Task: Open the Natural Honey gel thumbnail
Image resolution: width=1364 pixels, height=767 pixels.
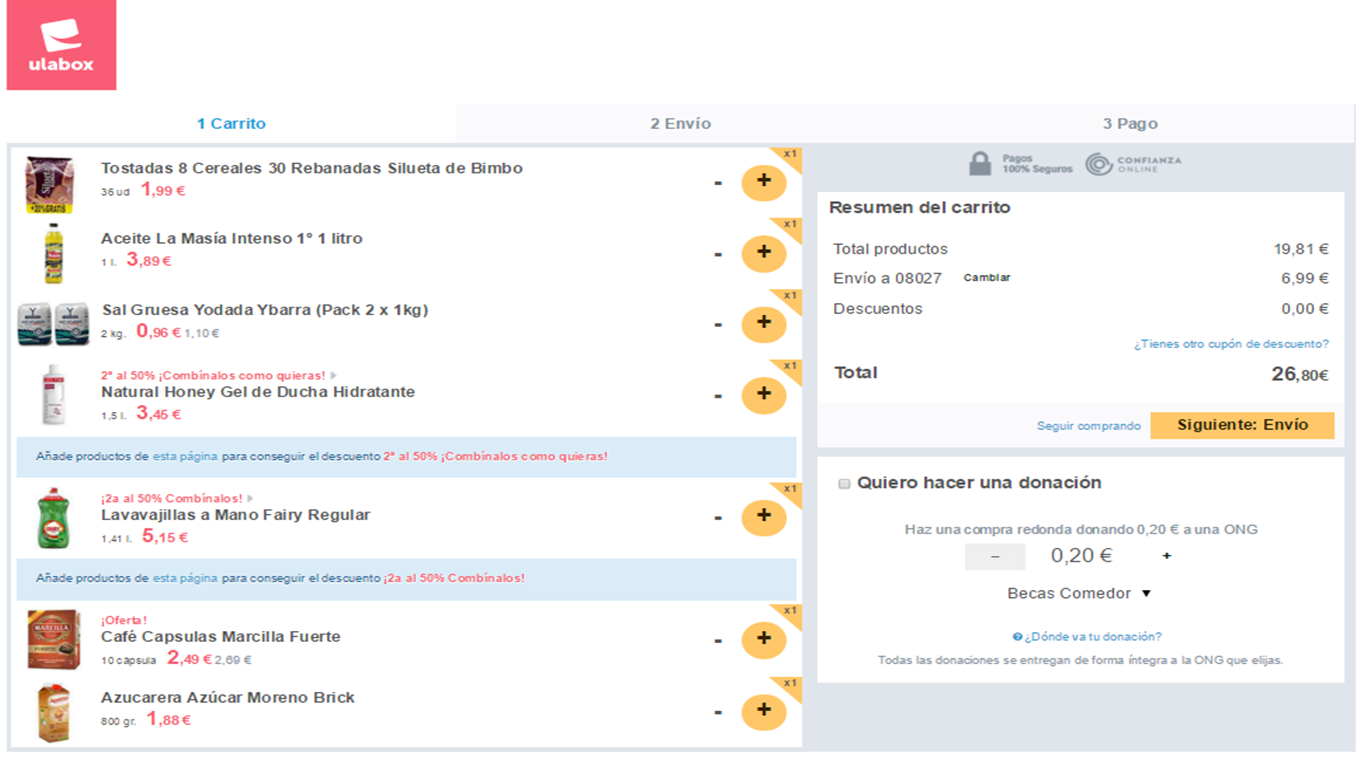Action: pyautogui.click(x=53, y=395)
